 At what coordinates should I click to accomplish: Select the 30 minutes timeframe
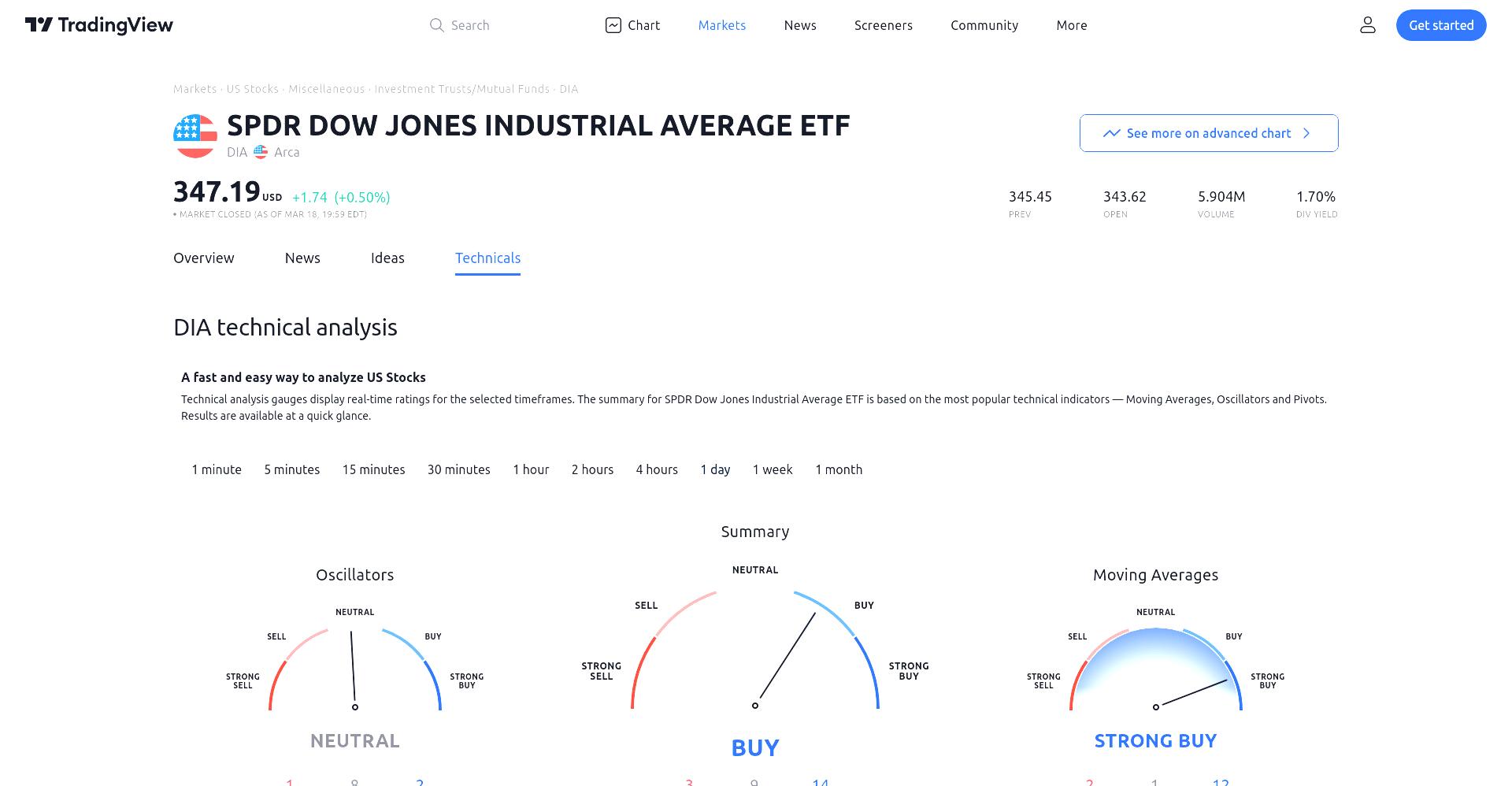click(x=459, y=469)
